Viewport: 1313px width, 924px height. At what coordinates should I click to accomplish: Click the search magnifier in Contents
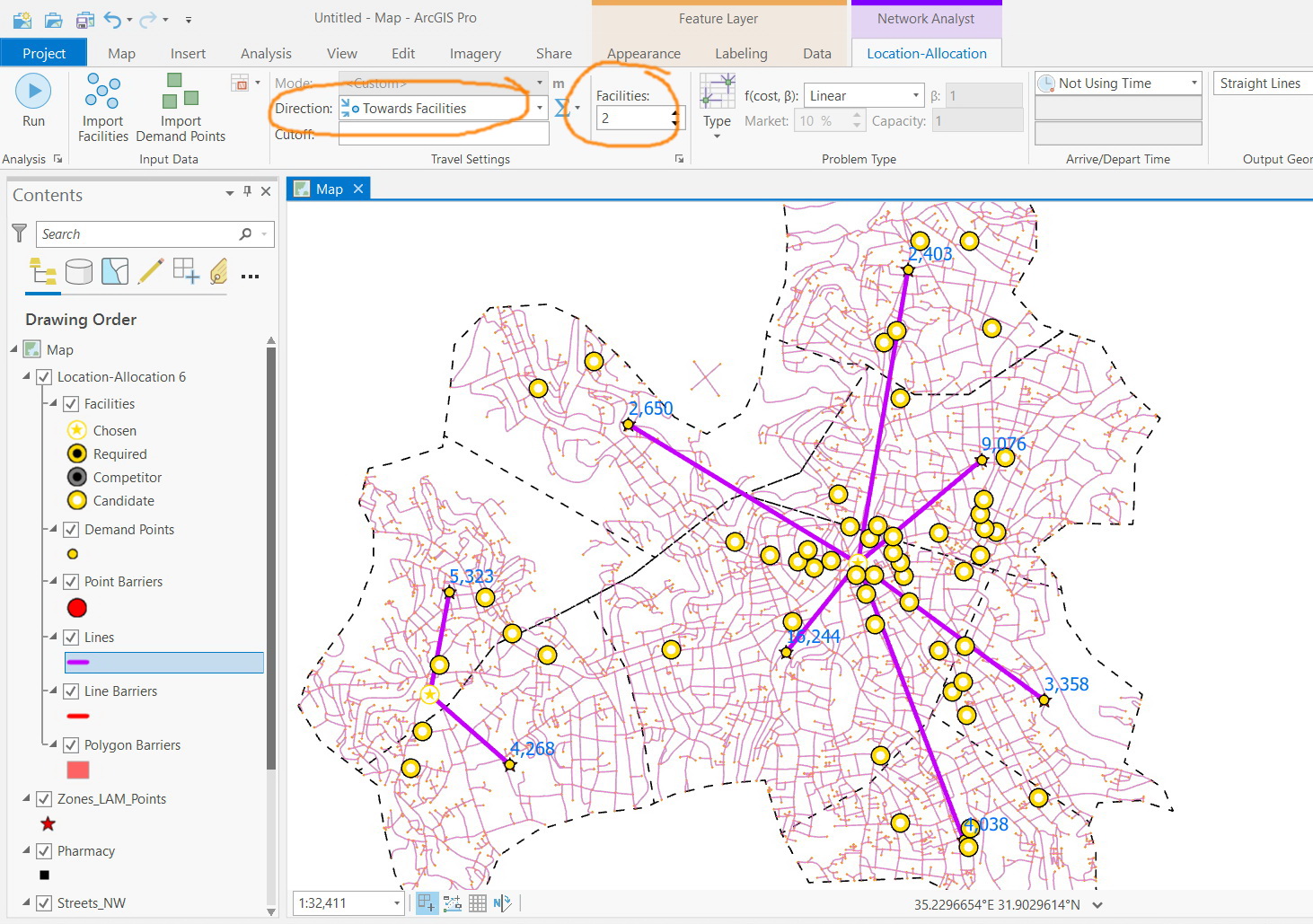[245, 234]
